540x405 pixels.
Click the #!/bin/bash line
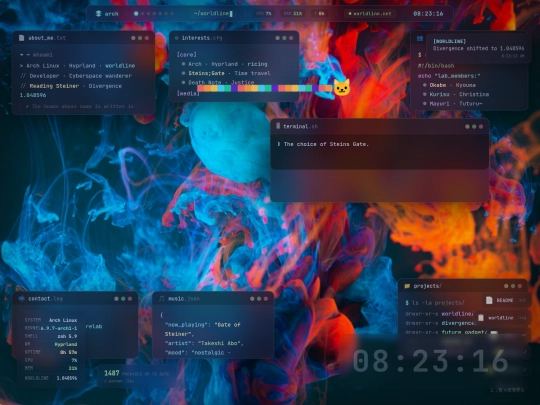tap(436, 65)
